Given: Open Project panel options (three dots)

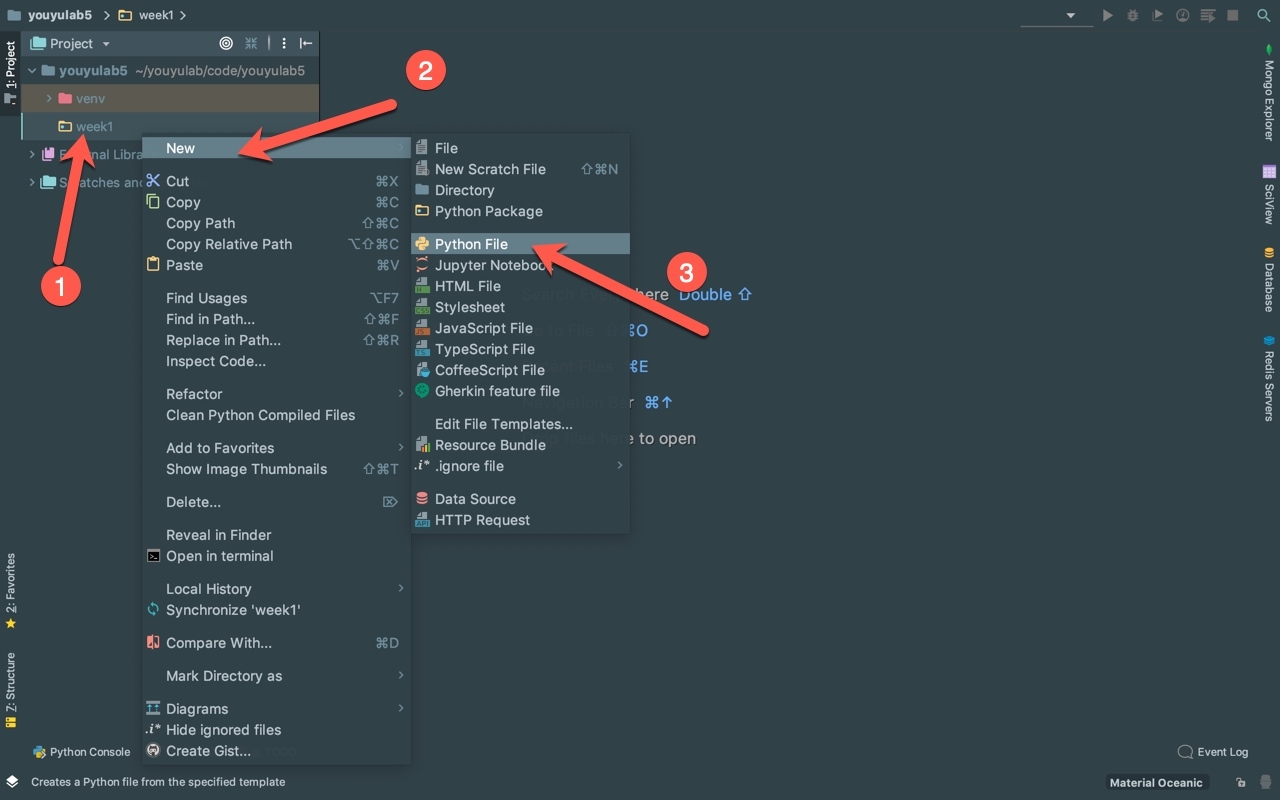Looking at the screenshot, I should (284, 44).
